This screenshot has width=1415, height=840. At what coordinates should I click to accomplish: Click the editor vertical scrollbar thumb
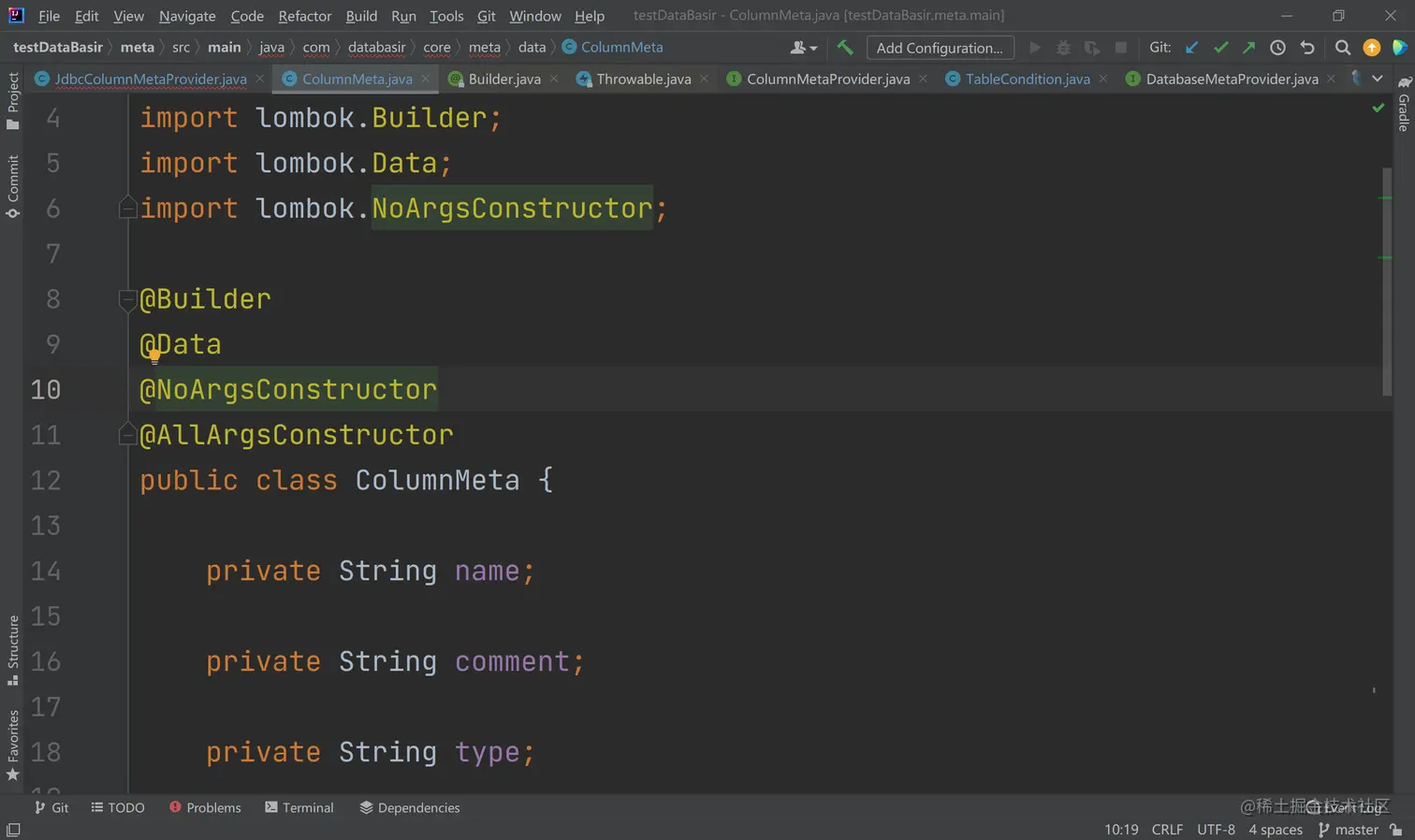(1387, 281)
